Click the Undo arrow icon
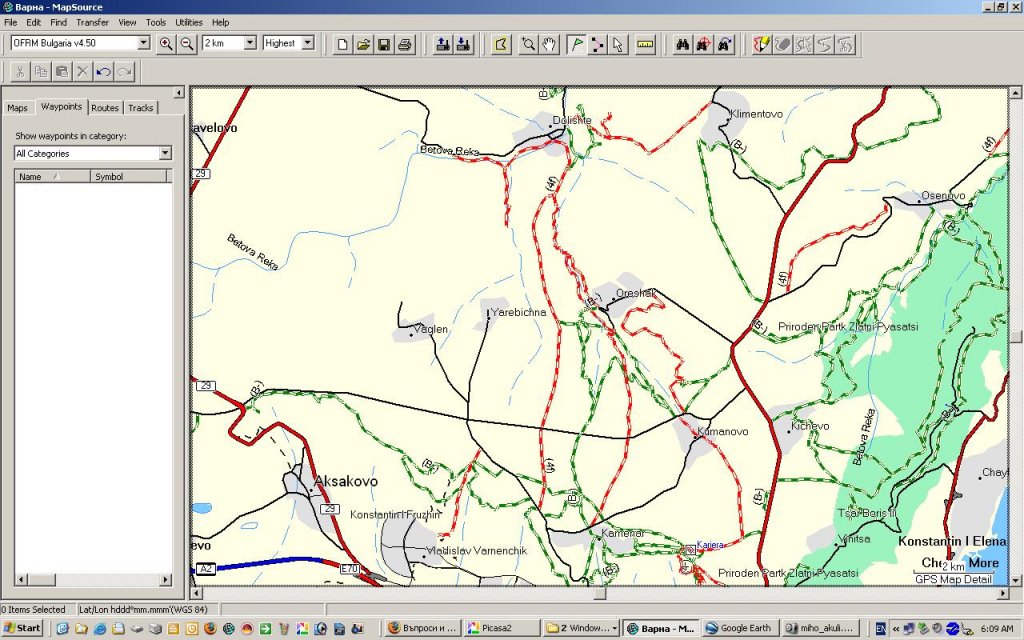This screenshot has height=640, width=1024. [103, 71]
